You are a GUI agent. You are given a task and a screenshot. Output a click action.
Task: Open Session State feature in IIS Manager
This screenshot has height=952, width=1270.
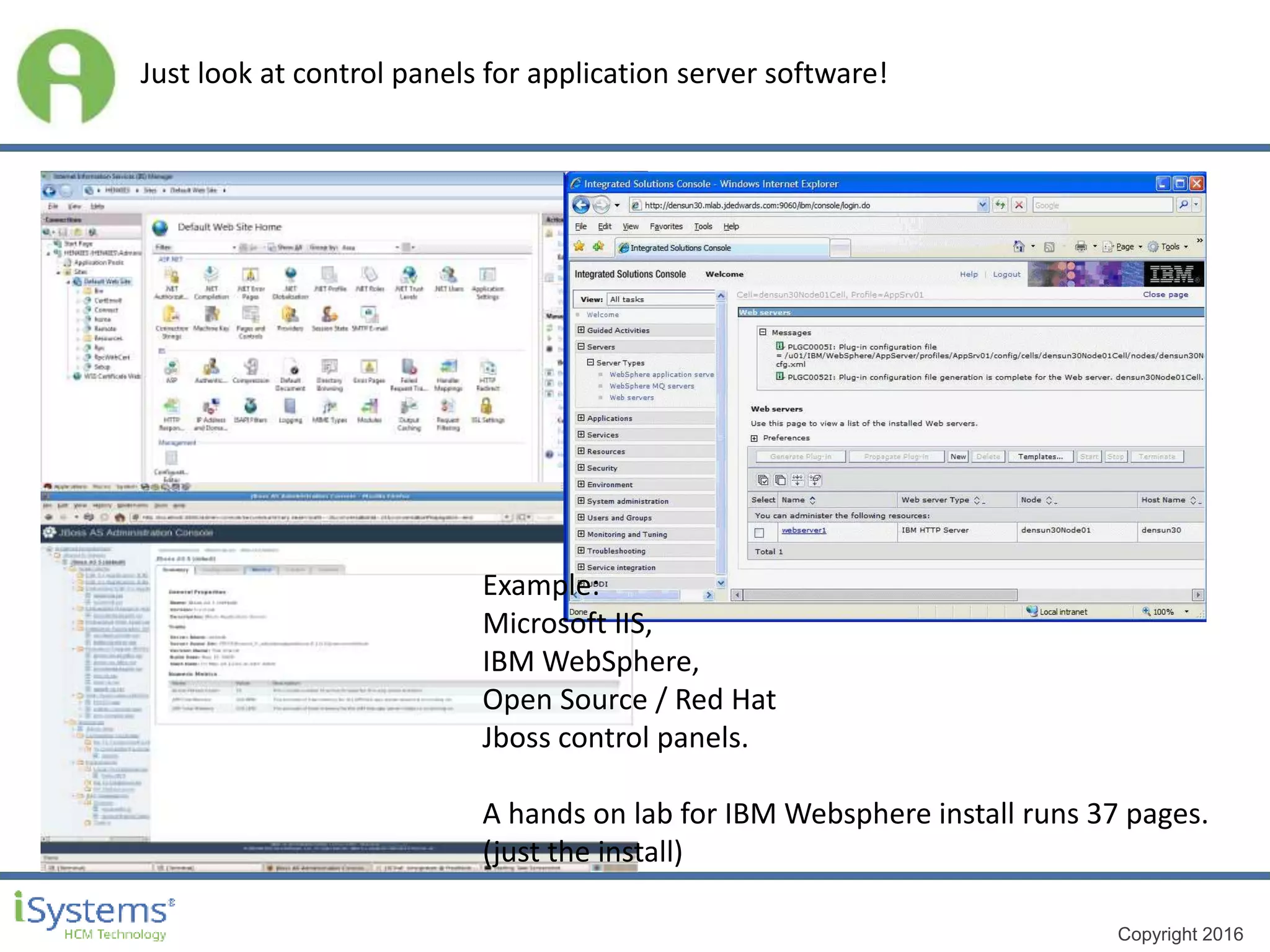[329, 319]
